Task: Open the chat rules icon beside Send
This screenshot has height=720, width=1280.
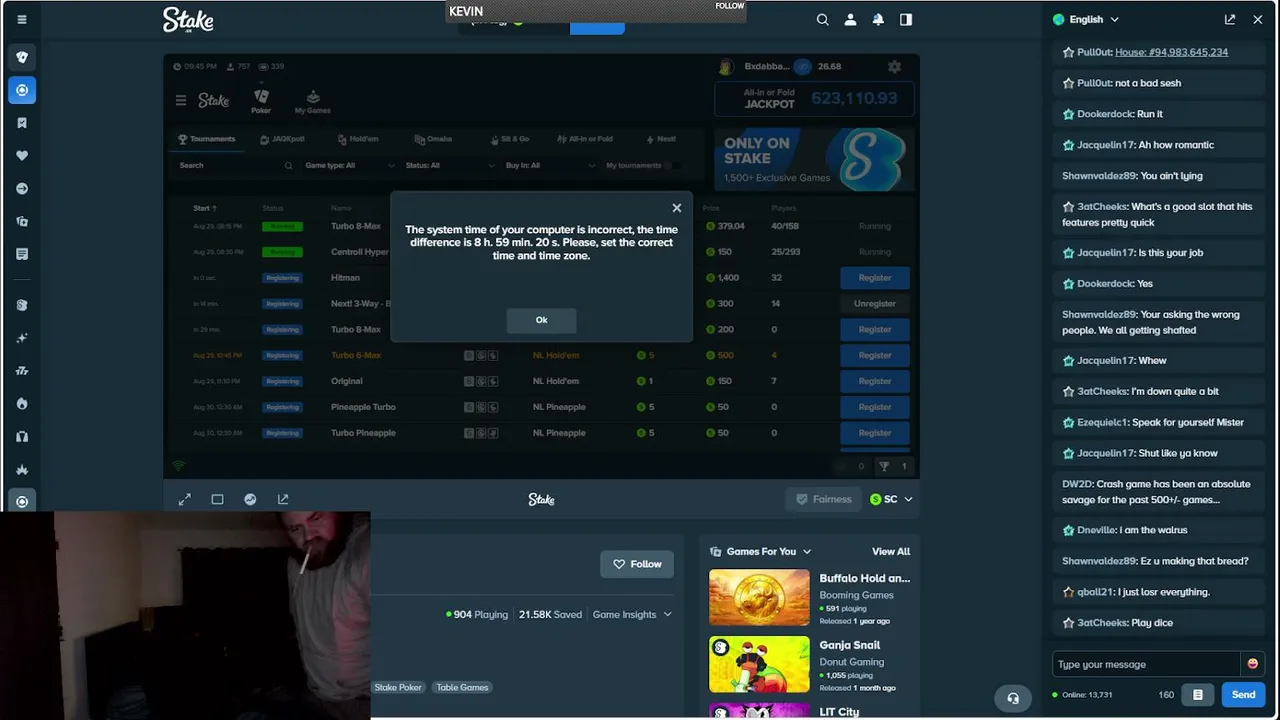Action: [1198, 695]
